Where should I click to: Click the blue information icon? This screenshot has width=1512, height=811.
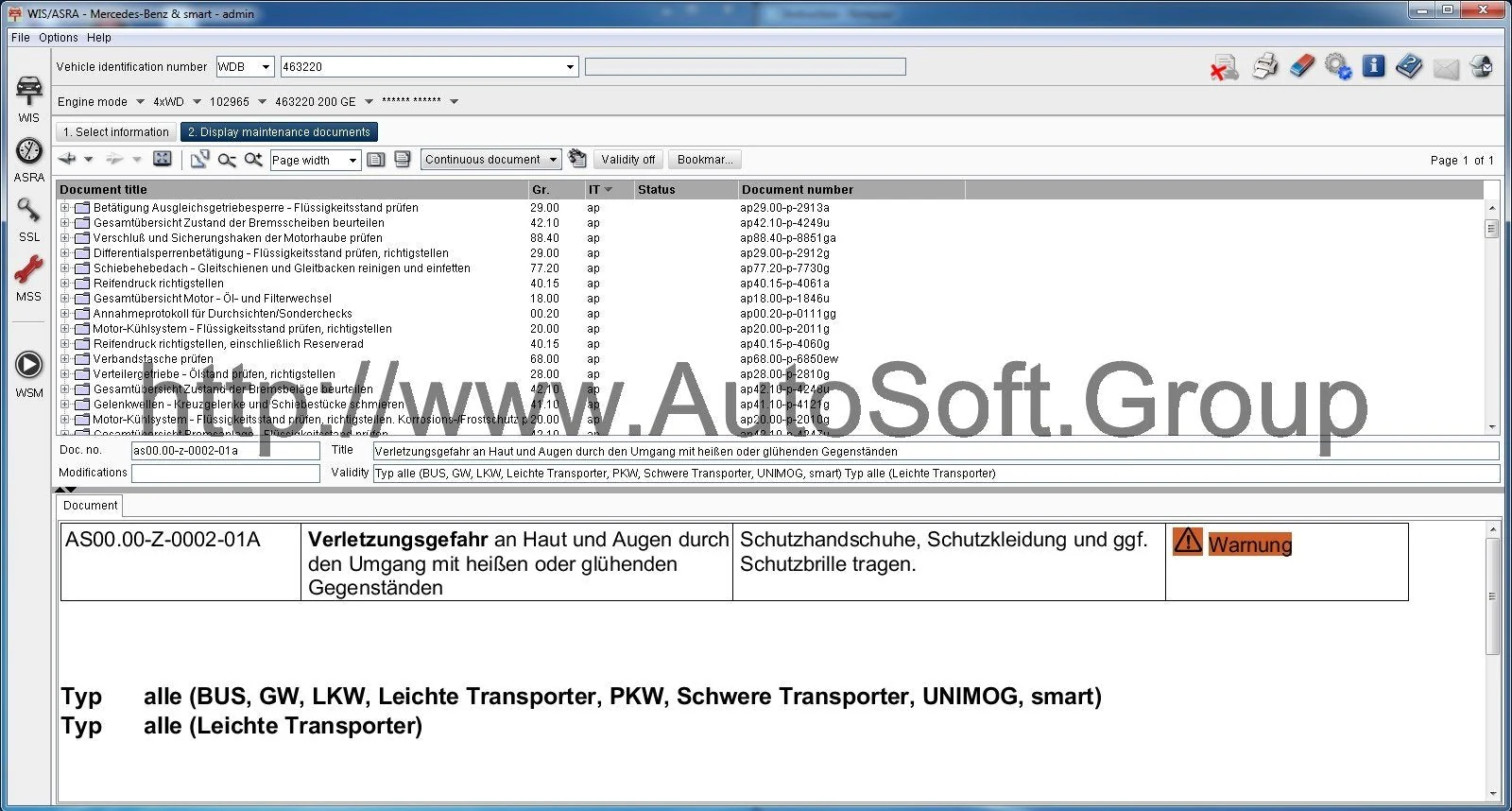(1373, 67)
